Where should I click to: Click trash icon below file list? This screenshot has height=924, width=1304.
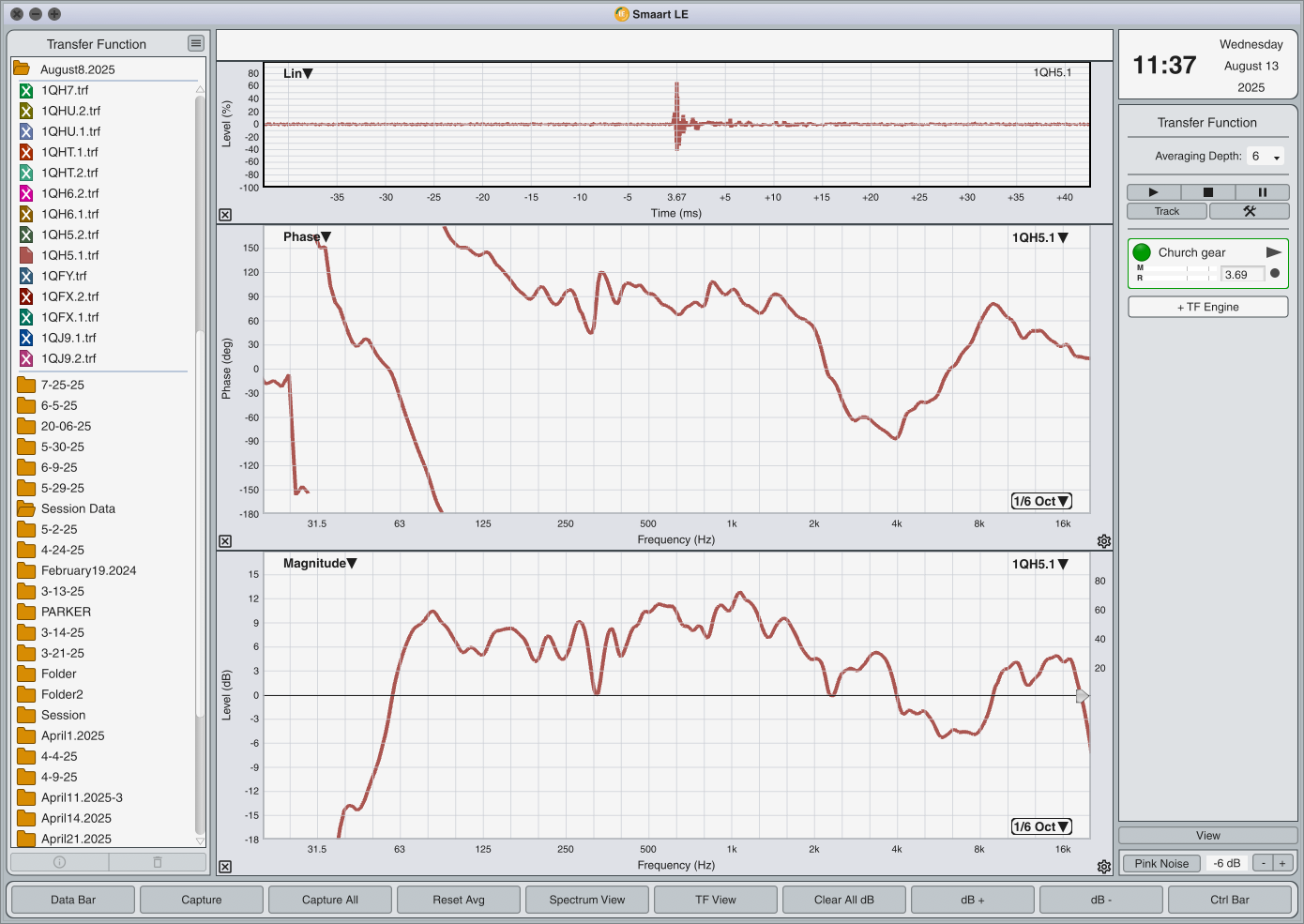coord(158,862)
